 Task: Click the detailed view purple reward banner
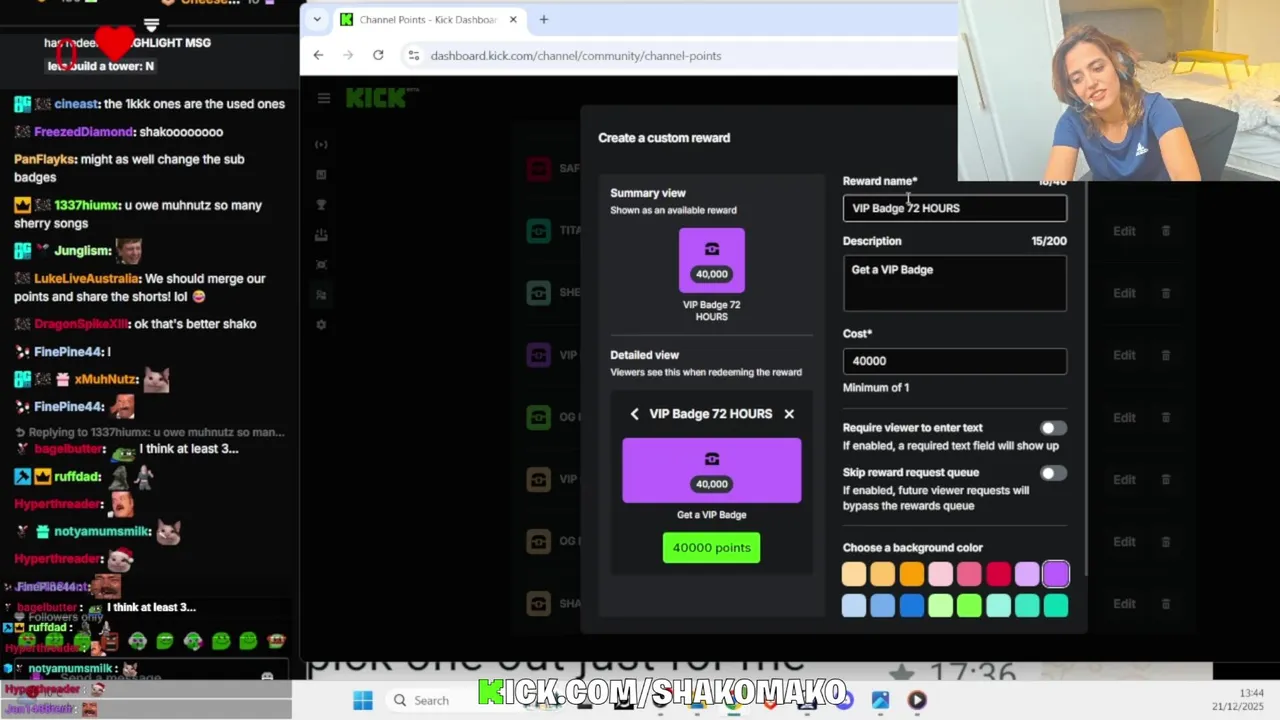tap(712, 470)
